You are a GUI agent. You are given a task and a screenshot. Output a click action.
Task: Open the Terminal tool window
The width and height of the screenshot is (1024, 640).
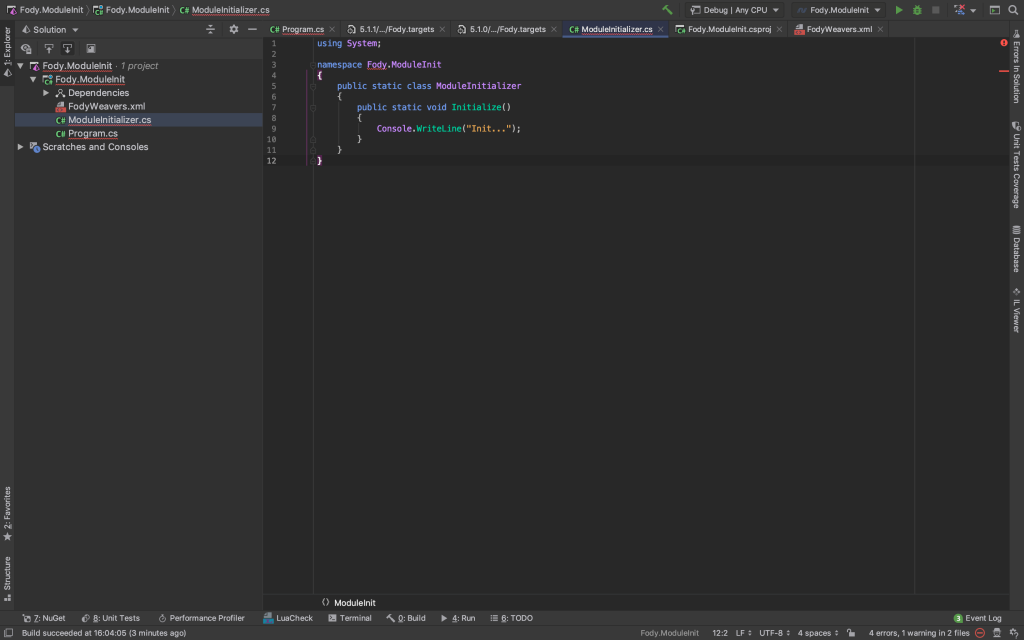pyautogui.click(x=349, y=618)
